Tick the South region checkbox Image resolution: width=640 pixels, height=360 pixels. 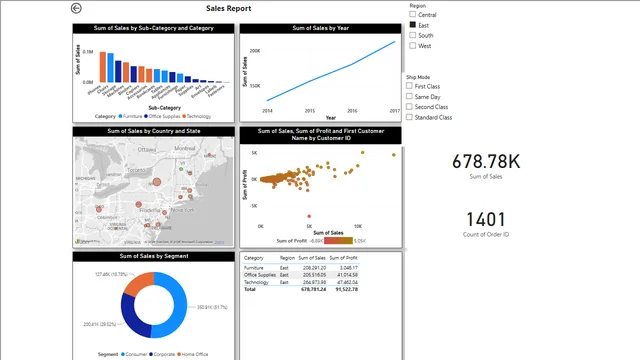413,35
